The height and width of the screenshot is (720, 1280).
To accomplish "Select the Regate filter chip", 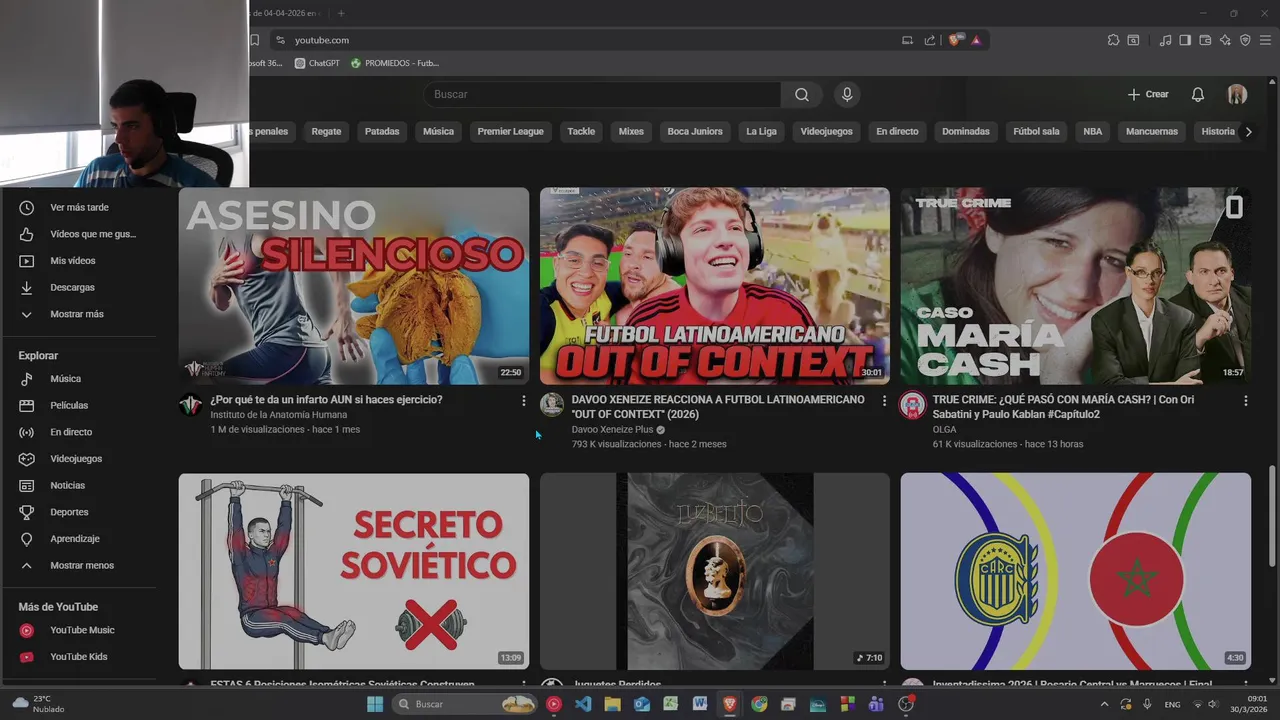I will click(326, 131).
